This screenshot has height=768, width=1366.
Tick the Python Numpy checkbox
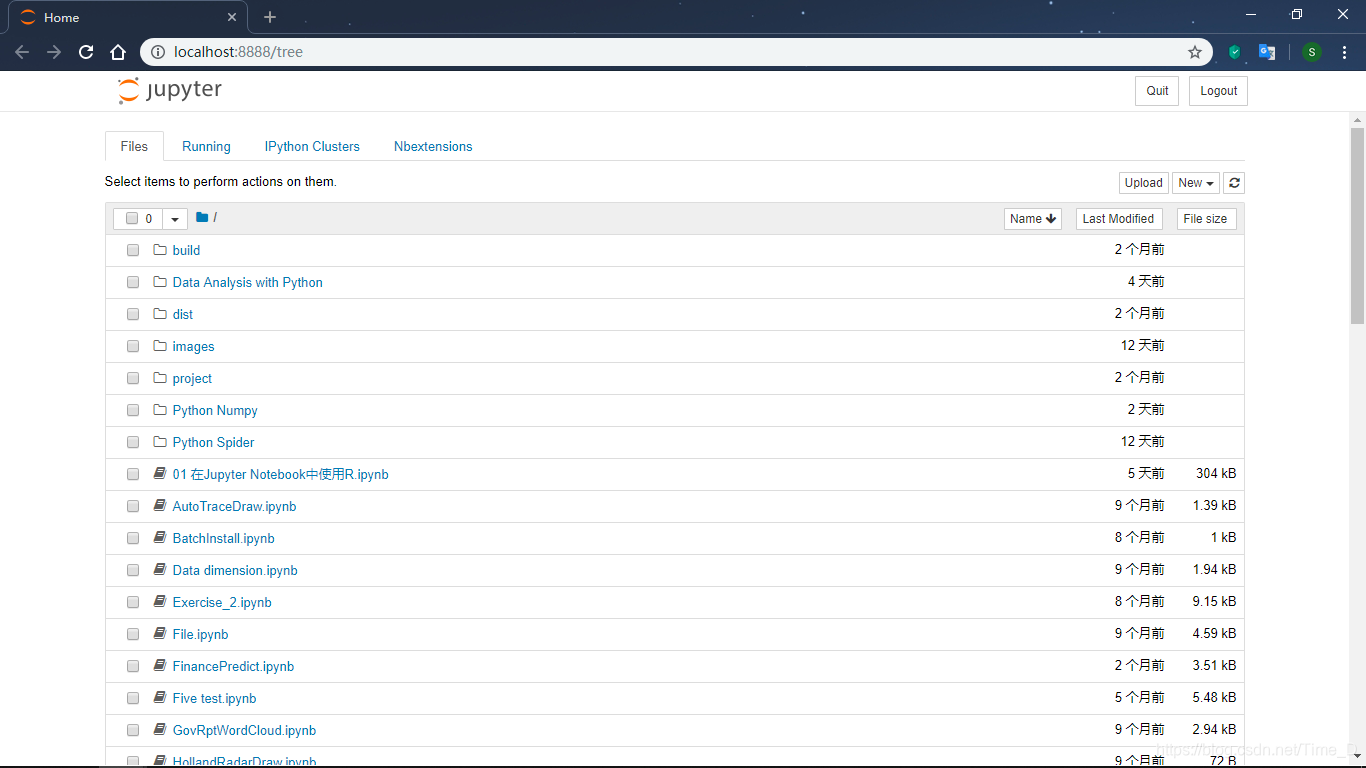[x=133, y=410]
